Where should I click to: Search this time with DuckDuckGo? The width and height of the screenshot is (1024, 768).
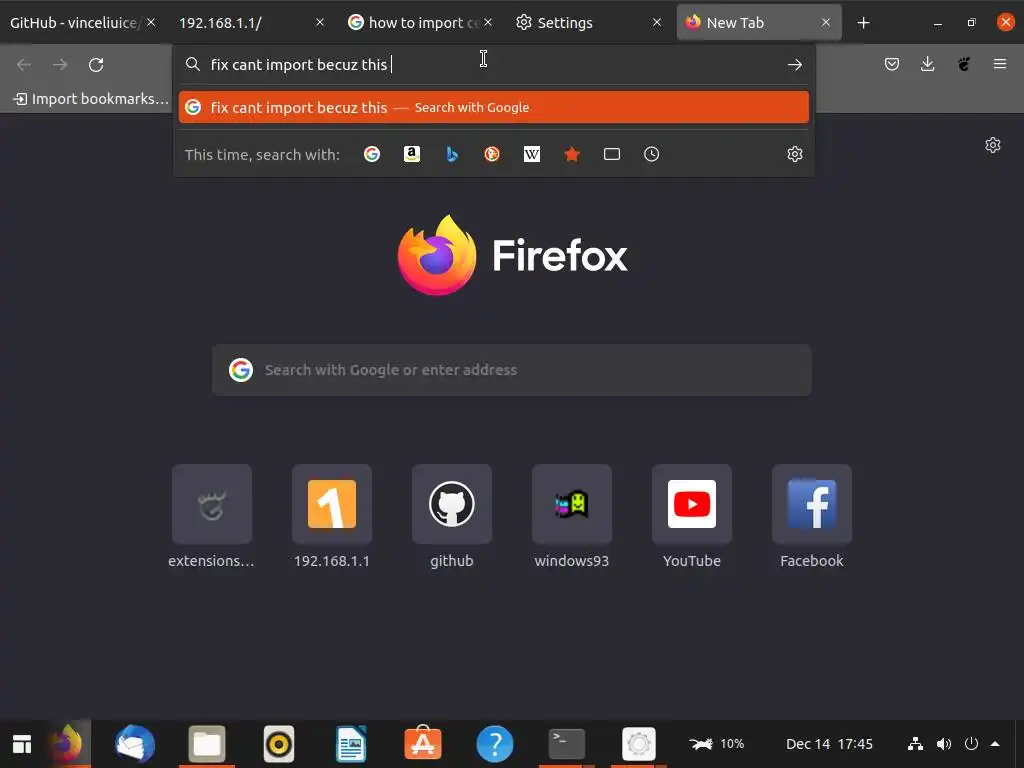pyautogui.click(x=492, y=154)
